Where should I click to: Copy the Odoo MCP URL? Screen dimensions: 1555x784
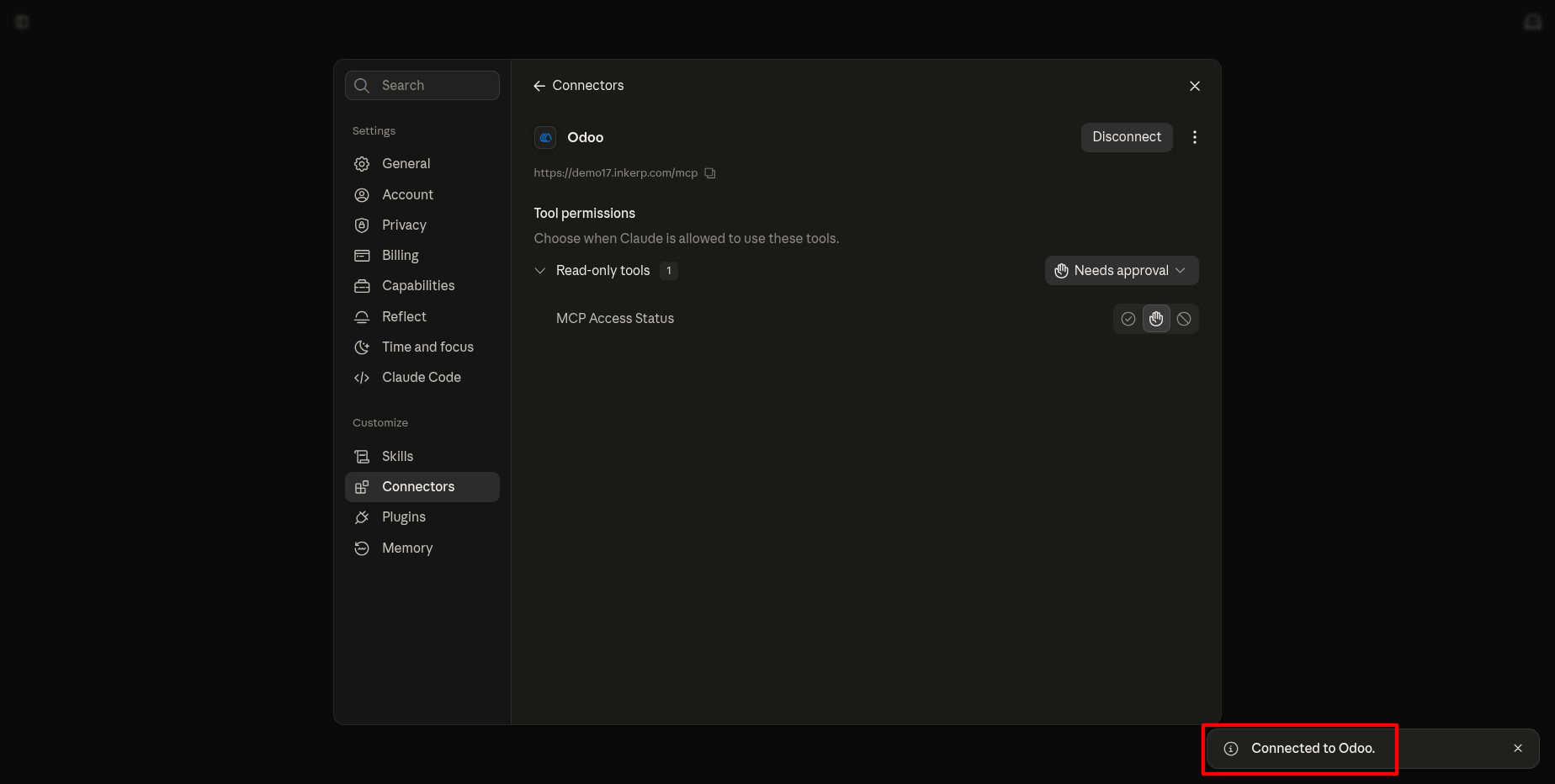[710, 173]
